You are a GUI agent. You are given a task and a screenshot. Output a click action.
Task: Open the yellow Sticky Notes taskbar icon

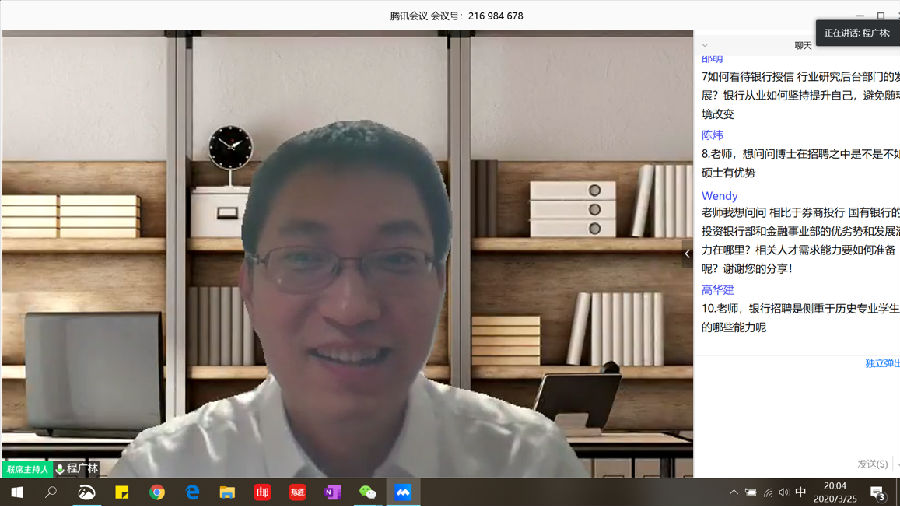click(x=122, y=492)
